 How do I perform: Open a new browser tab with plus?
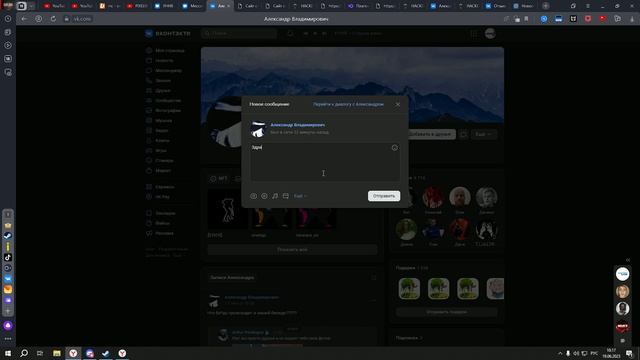545,6
